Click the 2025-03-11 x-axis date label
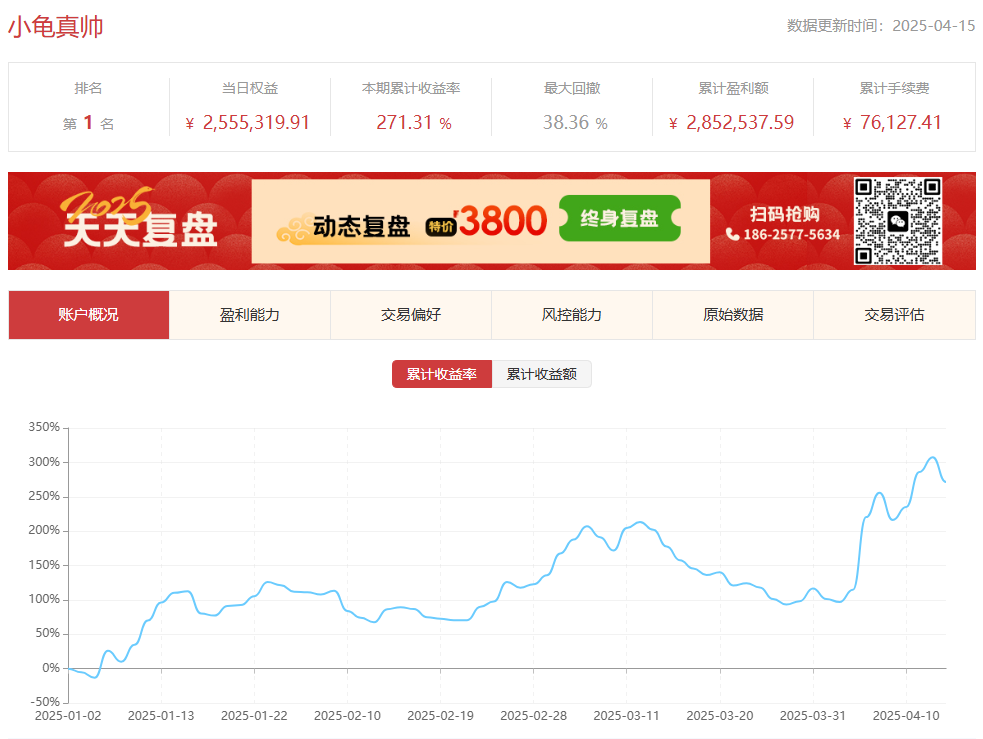 [x=626, y=716]
